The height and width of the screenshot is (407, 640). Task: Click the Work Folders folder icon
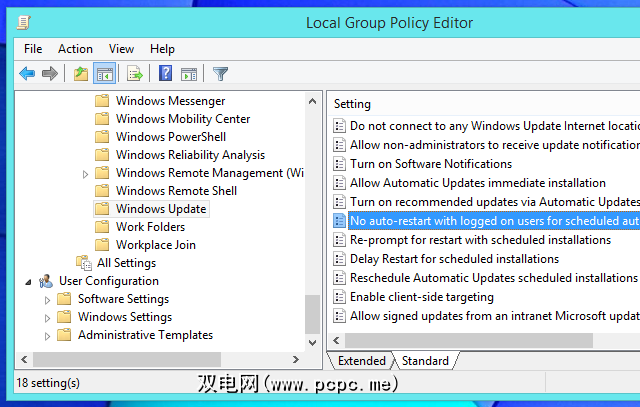[102, 227]
